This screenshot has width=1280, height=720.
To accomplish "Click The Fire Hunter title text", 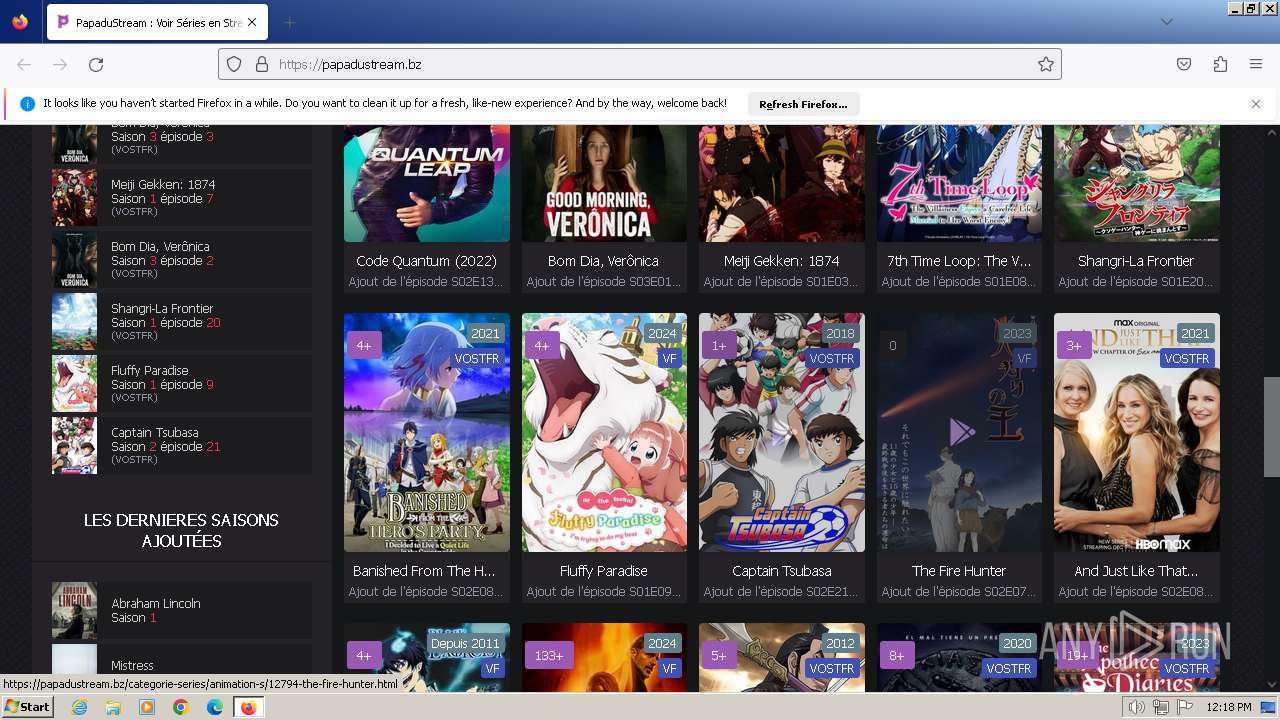I will [959, 571].
